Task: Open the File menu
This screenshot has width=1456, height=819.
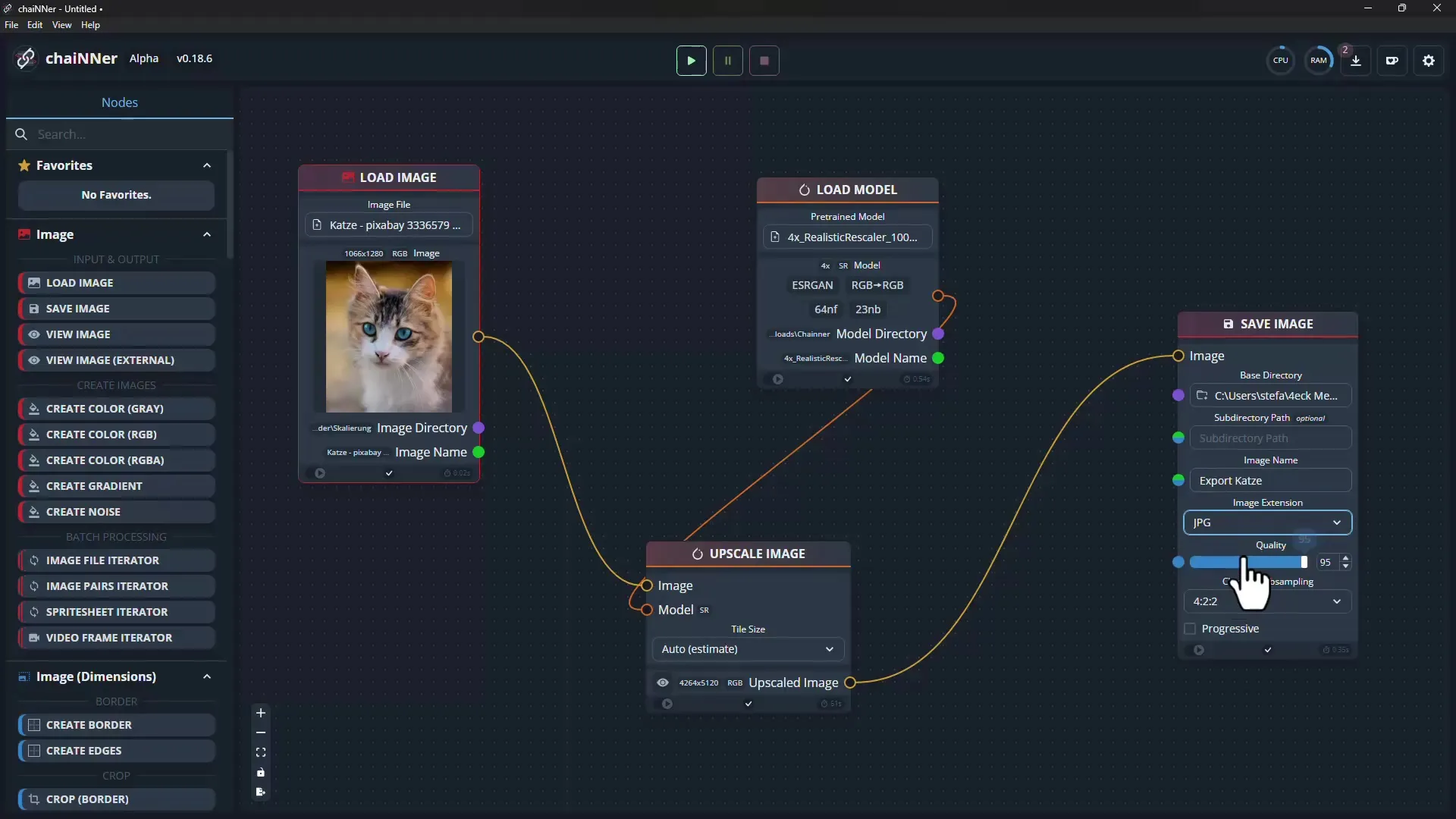Action: [x=11, y=24]
